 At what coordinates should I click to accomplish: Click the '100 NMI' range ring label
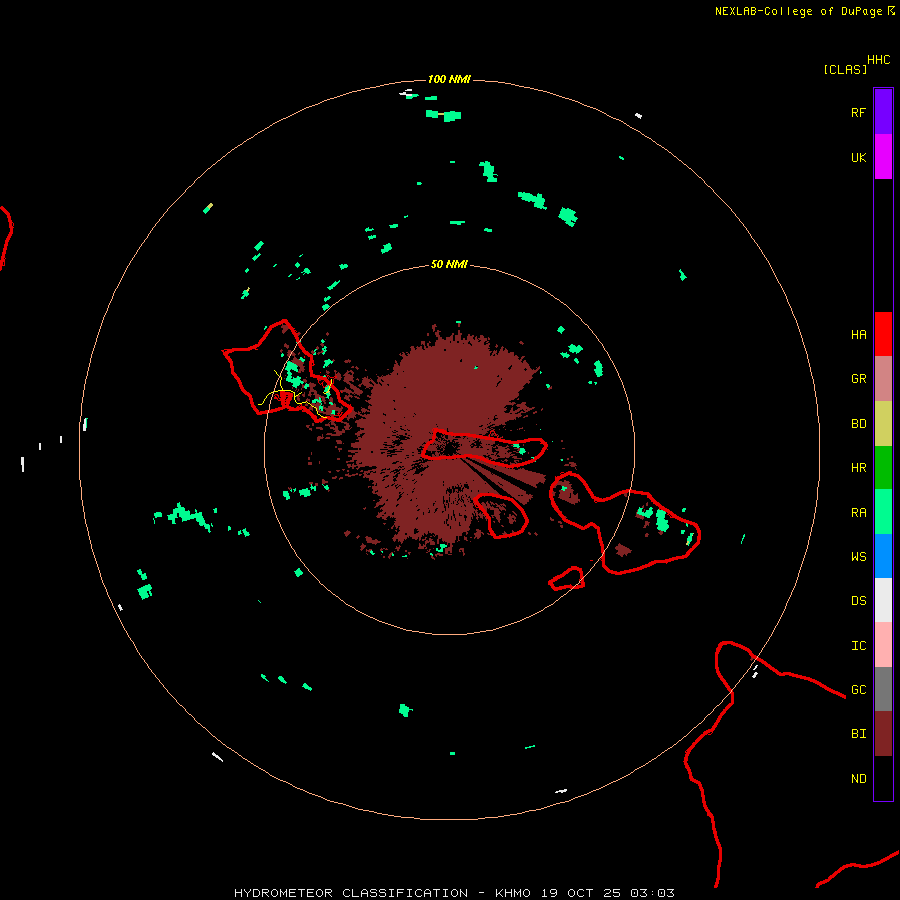[449, 79]
